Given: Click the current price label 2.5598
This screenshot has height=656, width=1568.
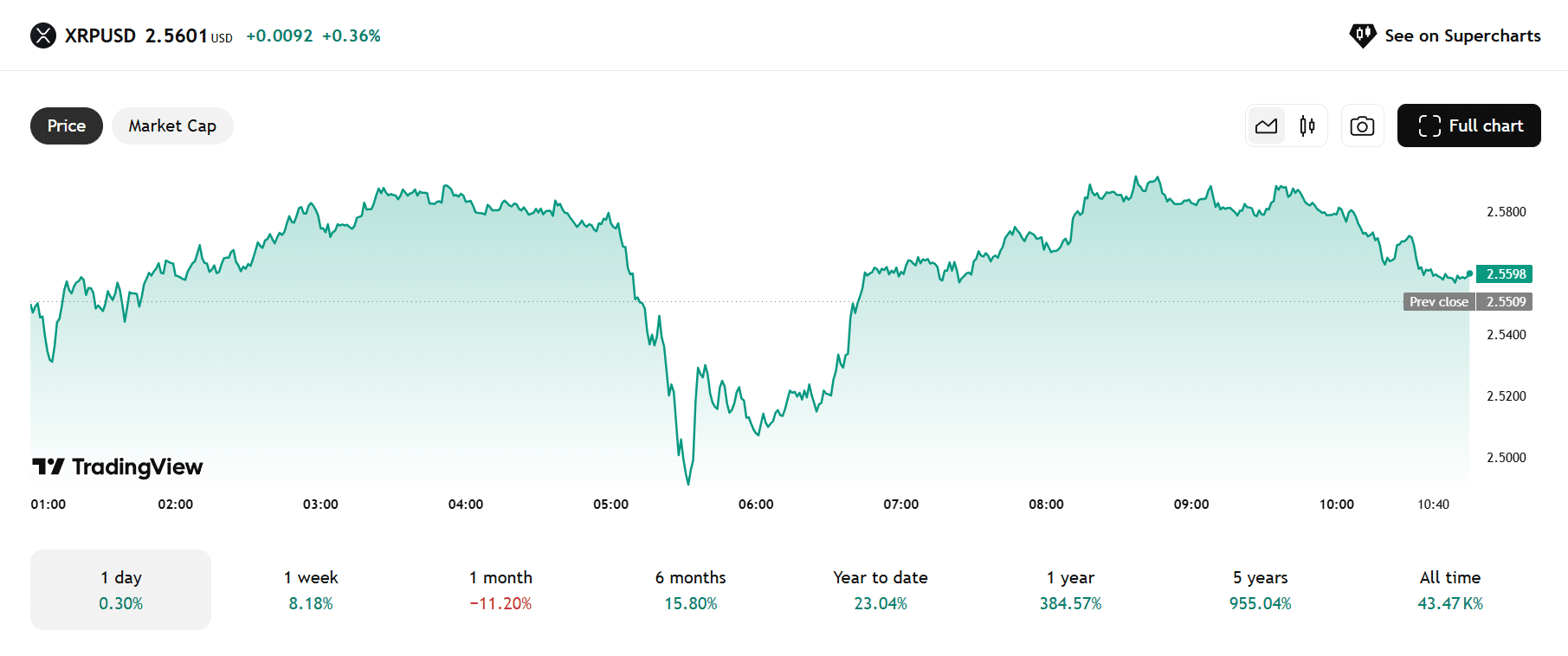Looking at the screenshot, I should [x=1504, y=273].
